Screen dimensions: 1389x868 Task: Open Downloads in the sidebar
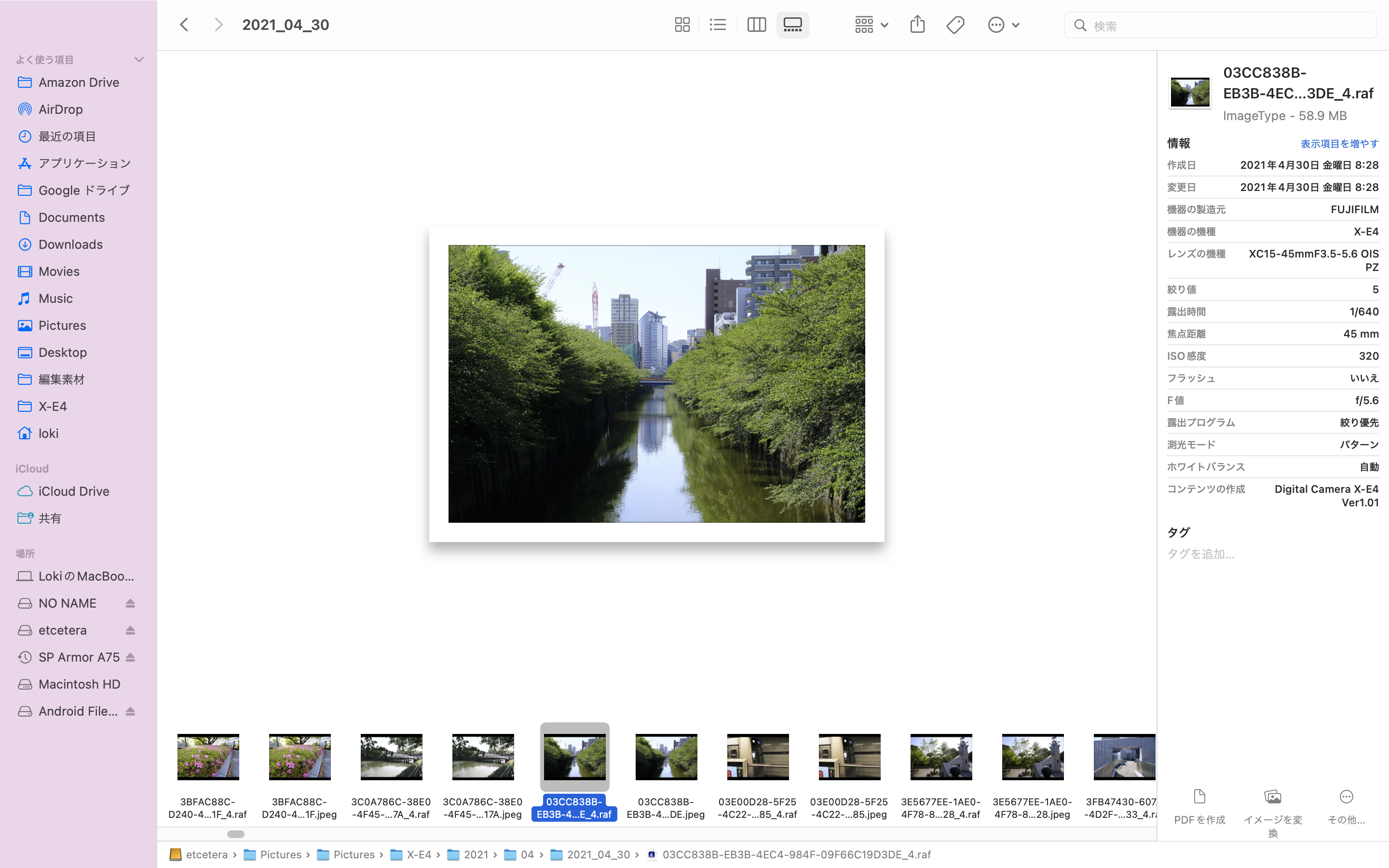pos(70,244)
